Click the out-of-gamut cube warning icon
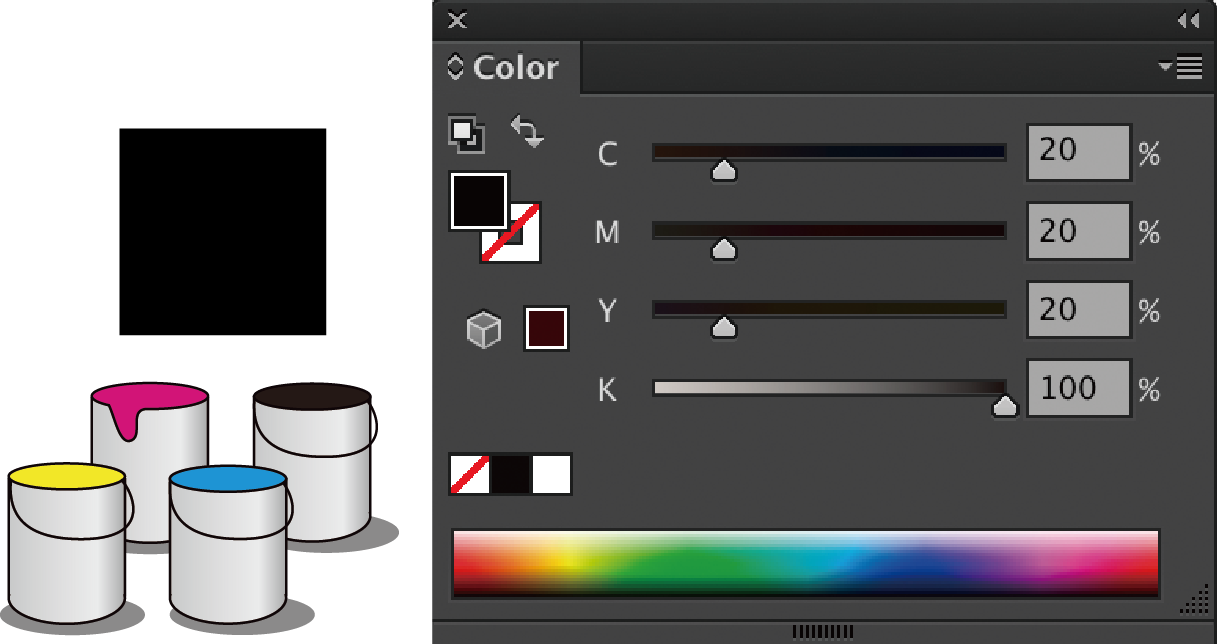This screenshot has width=1218, height=644. [x=484, y=330]
